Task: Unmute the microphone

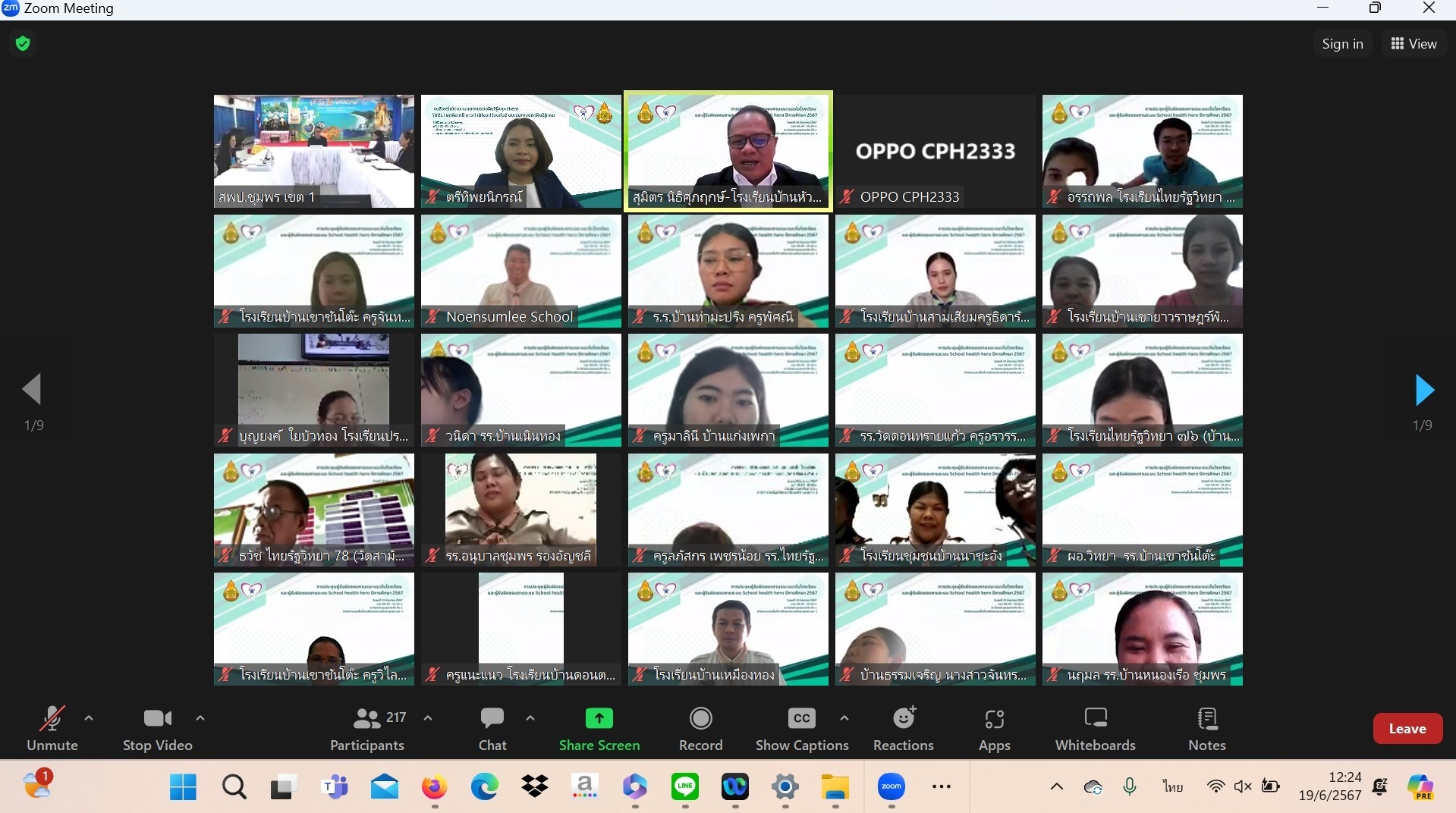Action: [52, 728]
